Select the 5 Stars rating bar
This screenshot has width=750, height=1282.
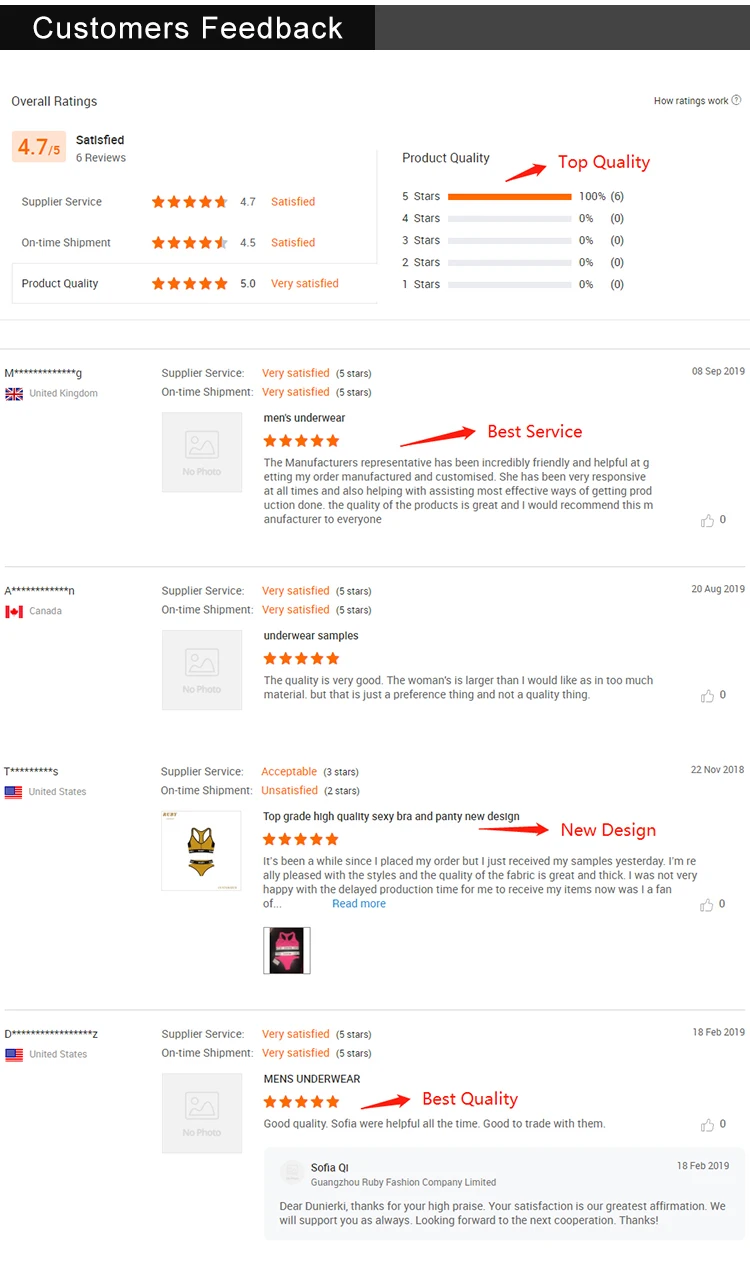coord(510,197)
